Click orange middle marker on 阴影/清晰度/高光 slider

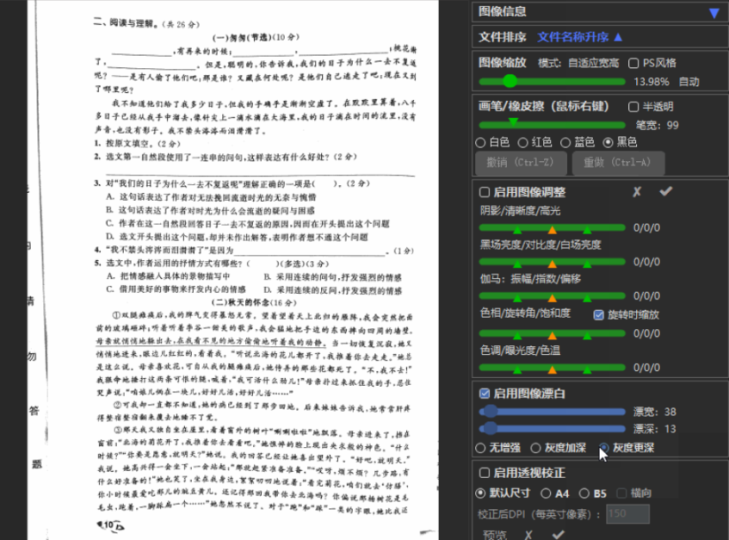[x=553, y=229]
